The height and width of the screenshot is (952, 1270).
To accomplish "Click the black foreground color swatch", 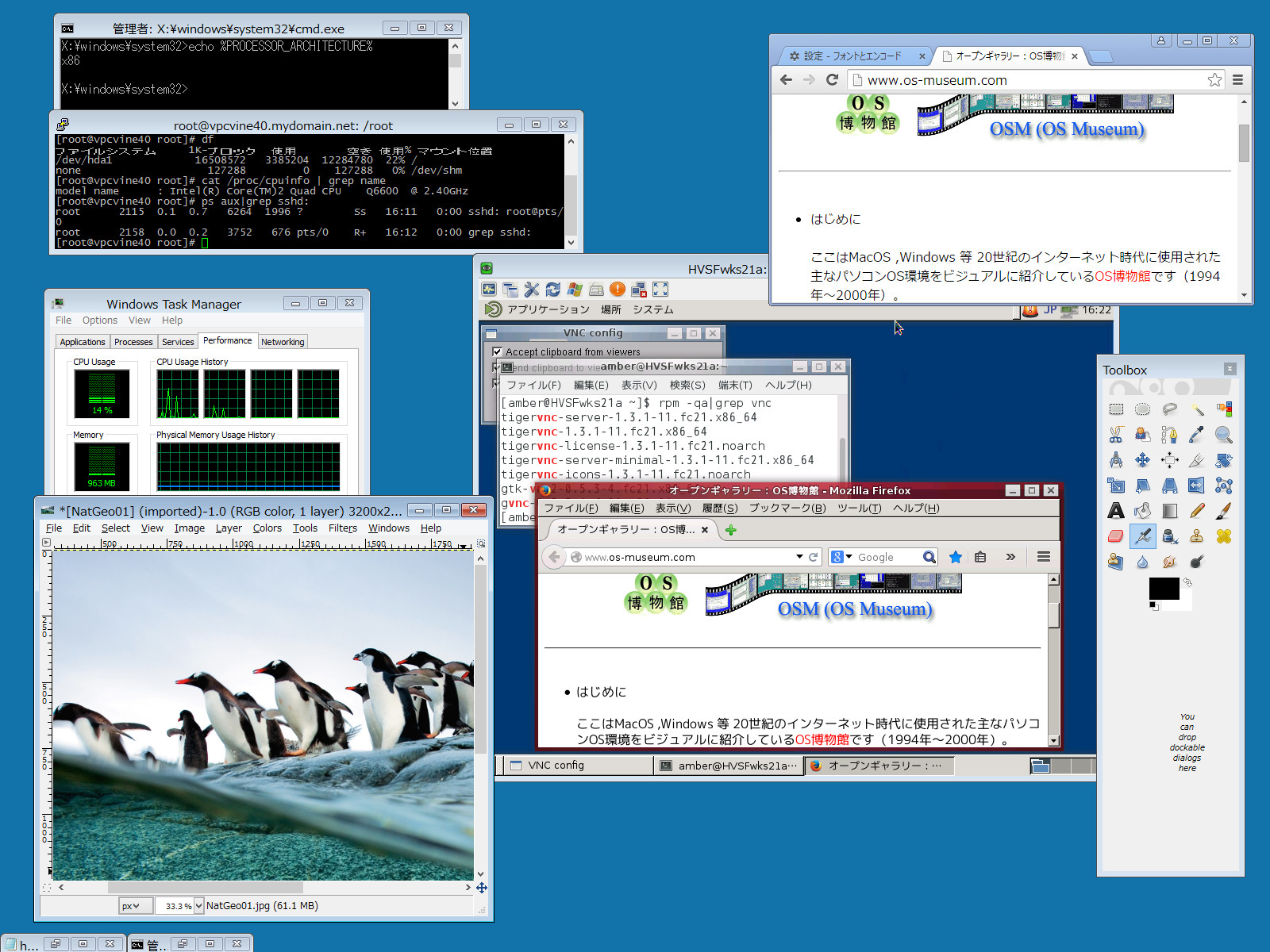I will click(1164, 589).
